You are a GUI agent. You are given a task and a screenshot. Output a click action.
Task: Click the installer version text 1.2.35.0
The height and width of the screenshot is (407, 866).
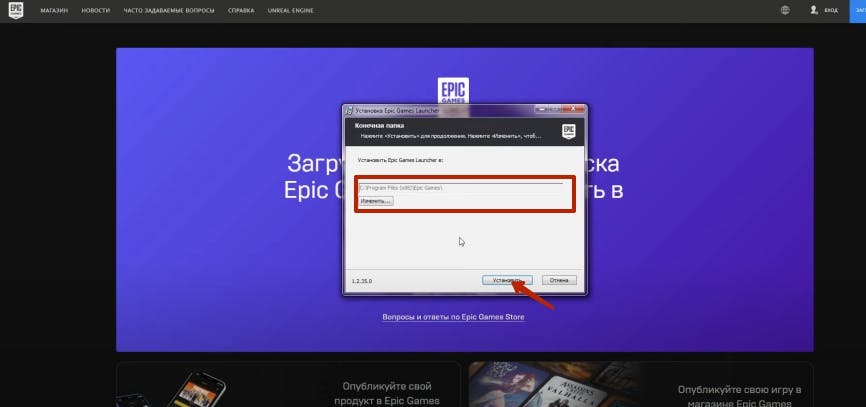click(362, 281)
